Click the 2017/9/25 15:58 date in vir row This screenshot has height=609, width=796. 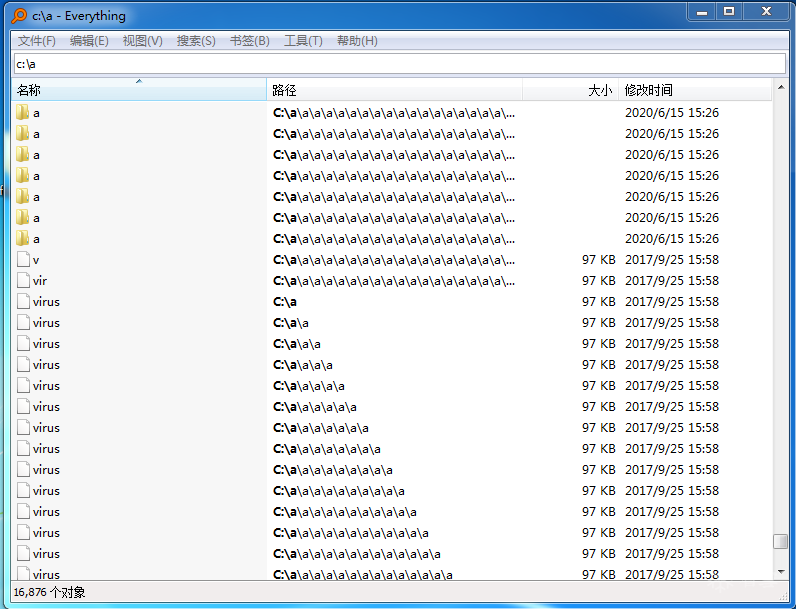point(672,281)
